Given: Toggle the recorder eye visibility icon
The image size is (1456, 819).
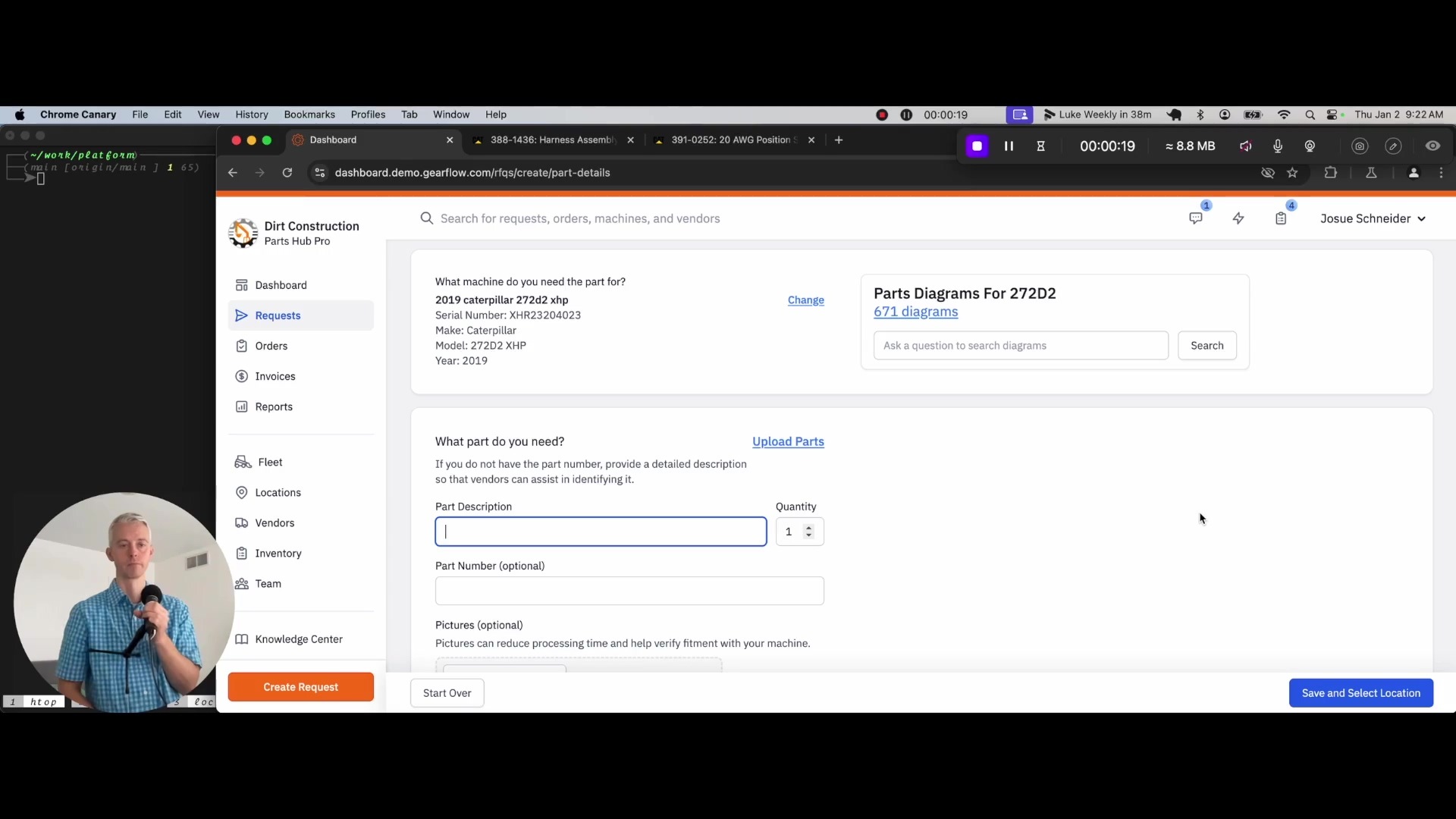Looking at the screenshot, I should click(x=1432, y=146).
